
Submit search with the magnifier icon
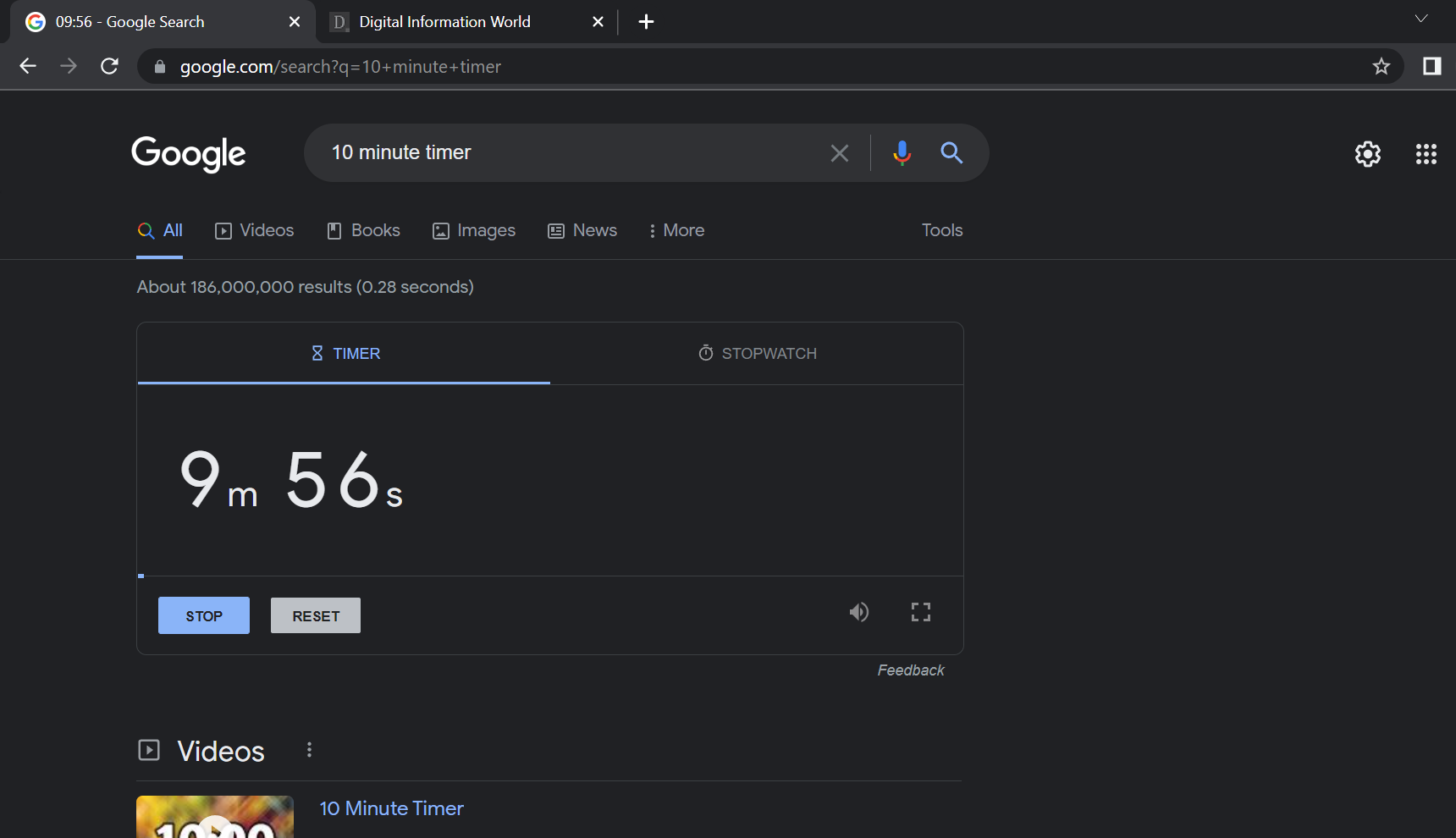point(952,153)
